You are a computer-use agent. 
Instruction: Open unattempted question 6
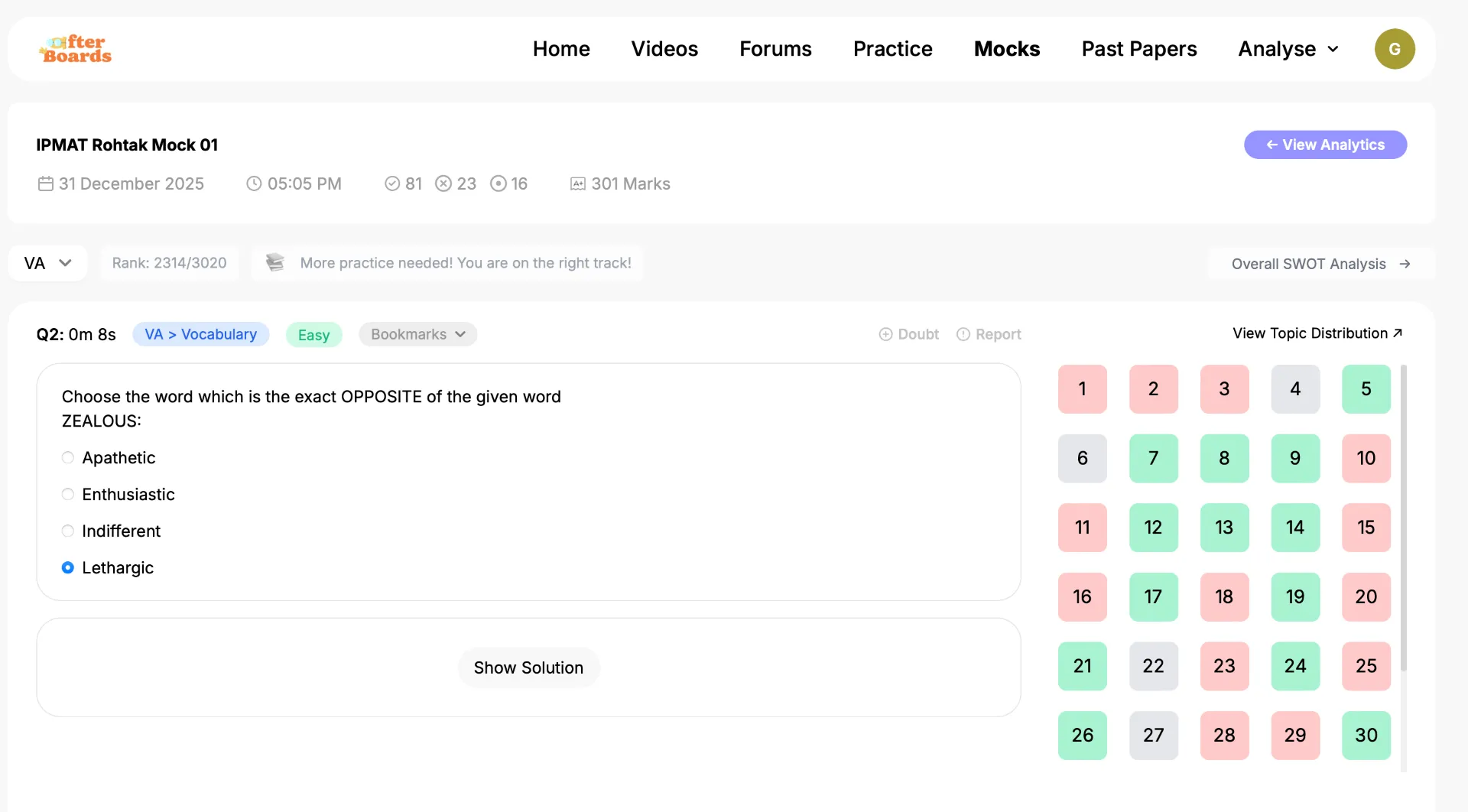1082,458
